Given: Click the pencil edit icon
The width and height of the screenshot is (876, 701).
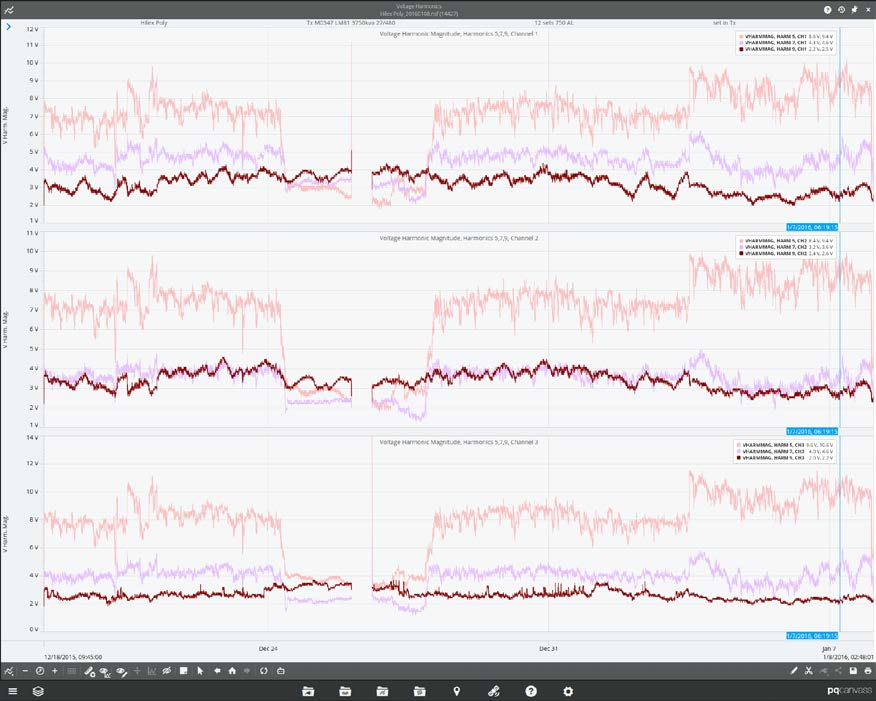Looking at the screenshot, I should 794,671.
